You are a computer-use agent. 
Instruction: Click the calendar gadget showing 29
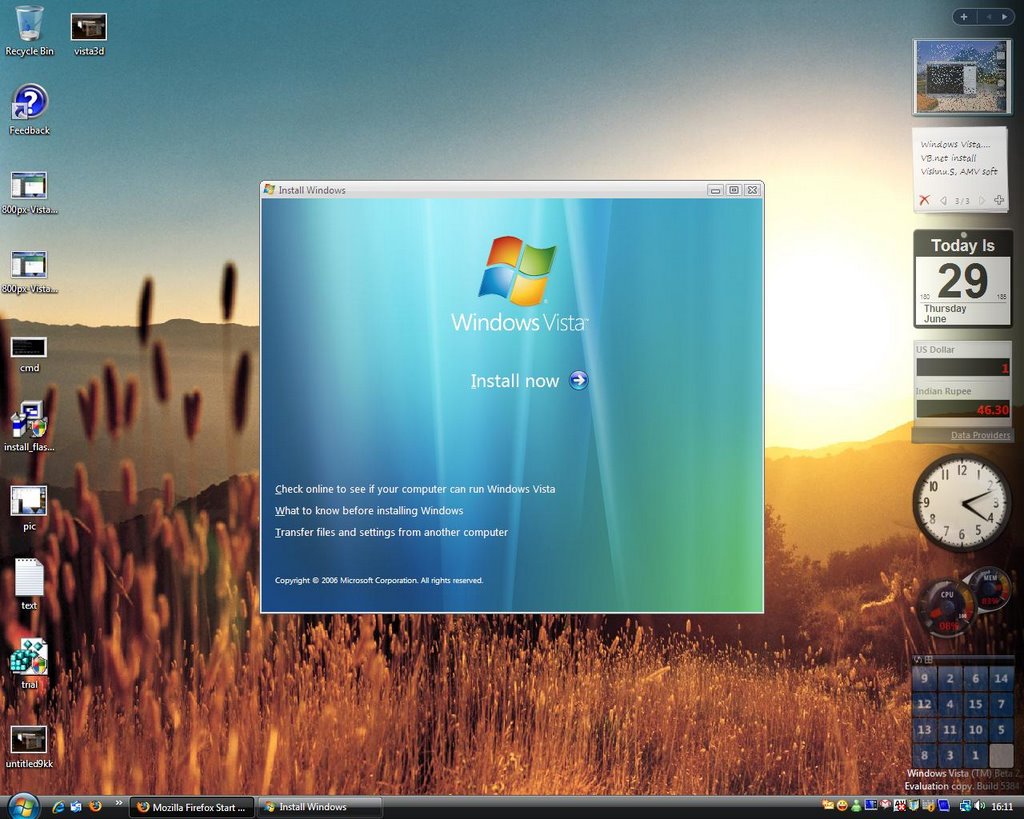[963, 279]
